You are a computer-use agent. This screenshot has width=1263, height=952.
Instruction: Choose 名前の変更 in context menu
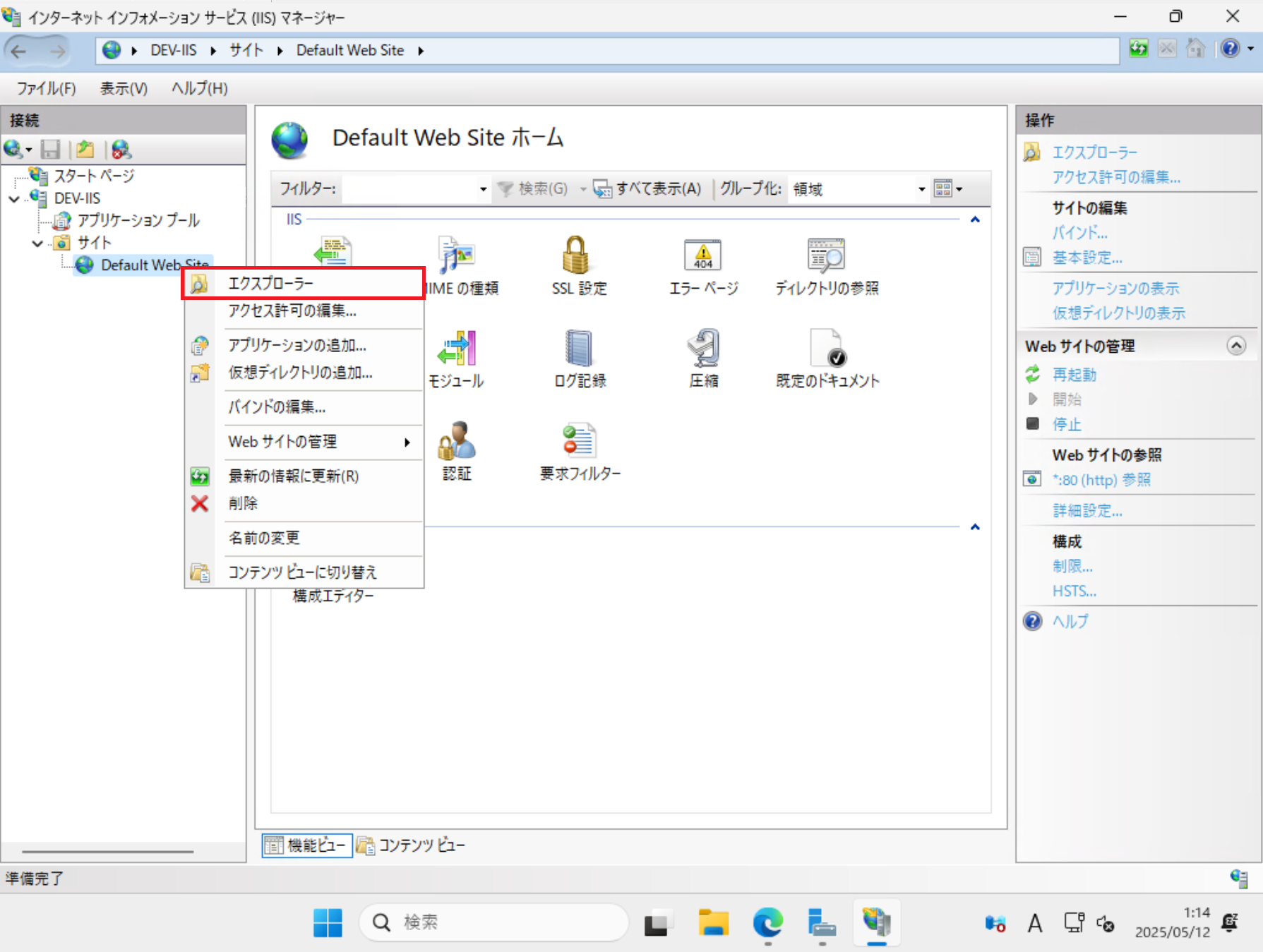point(305,538)
